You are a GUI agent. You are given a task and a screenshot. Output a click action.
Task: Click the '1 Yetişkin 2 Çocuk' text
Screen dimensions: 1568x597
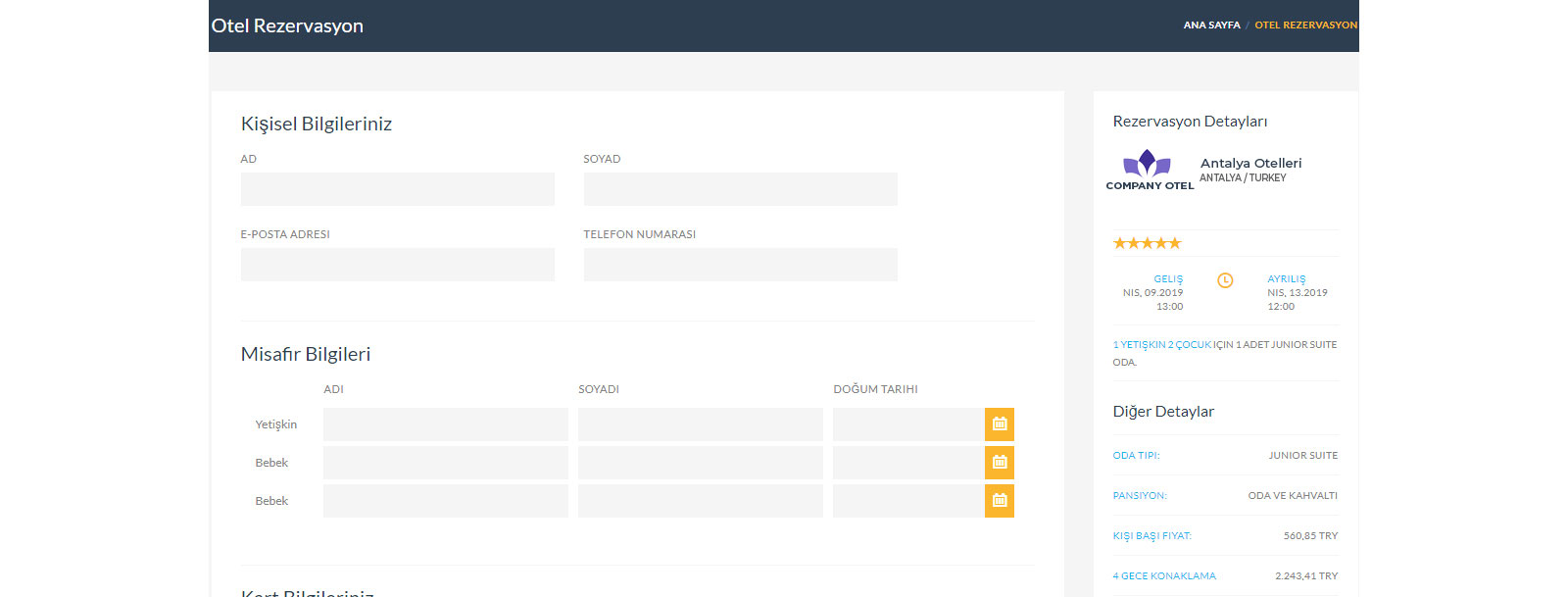tap(1162, 345)
